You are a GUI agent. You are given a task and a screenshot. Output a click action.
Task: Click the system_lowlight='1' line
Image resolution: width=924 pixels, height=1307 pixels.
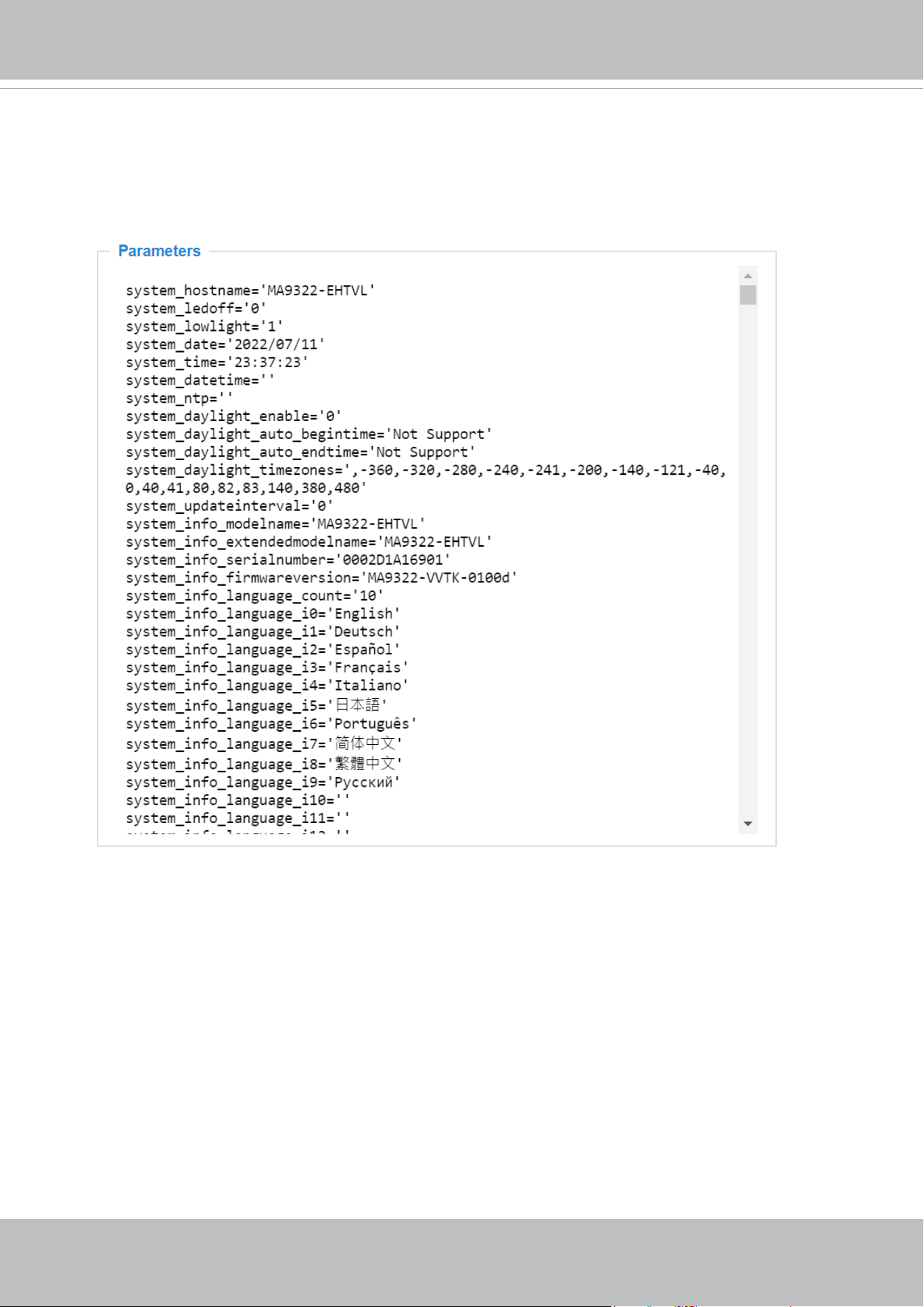204,327
